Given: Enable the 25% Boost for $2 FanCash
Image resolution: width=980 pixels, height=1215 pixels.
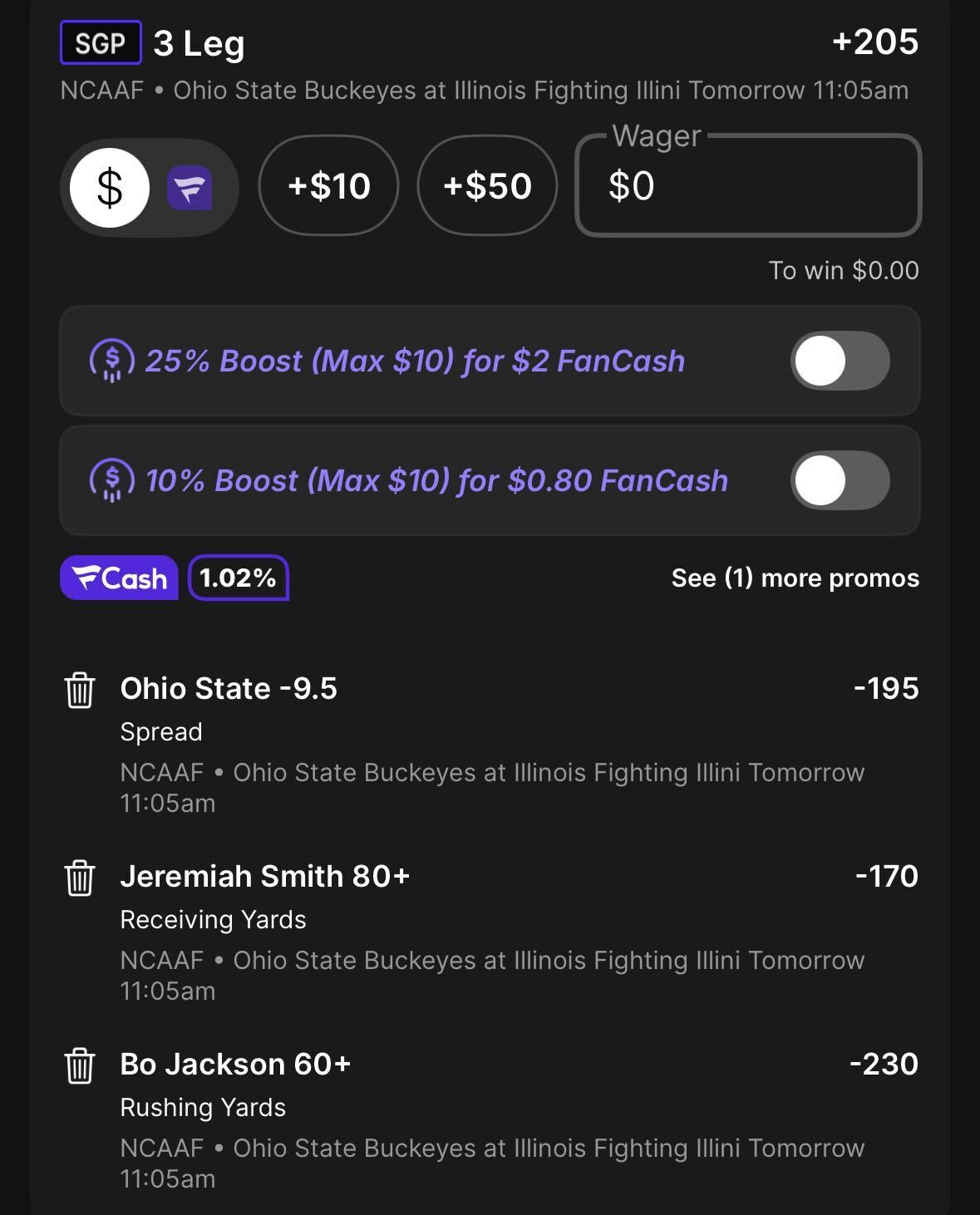Looking at the screenshot, I should (x=840, y=361).
